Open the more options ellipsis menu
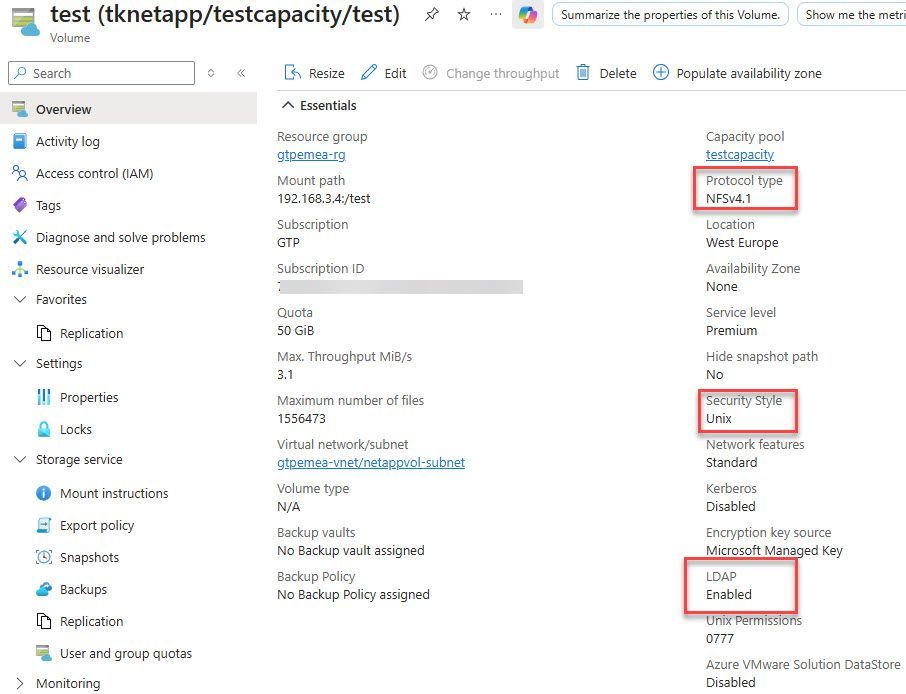 tap(496, 15)
